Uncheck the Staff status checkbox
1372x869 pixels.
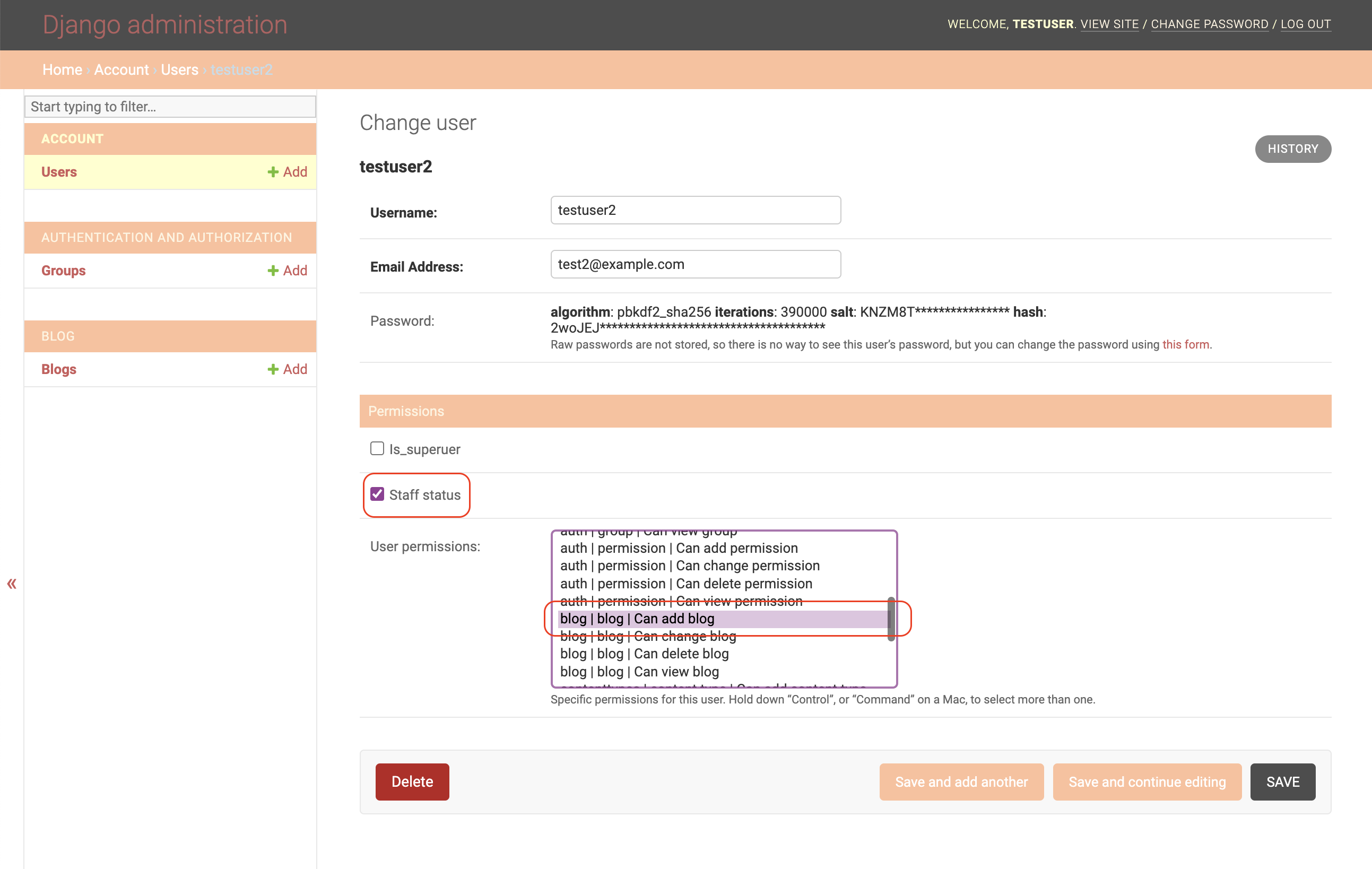pos(377,494)
